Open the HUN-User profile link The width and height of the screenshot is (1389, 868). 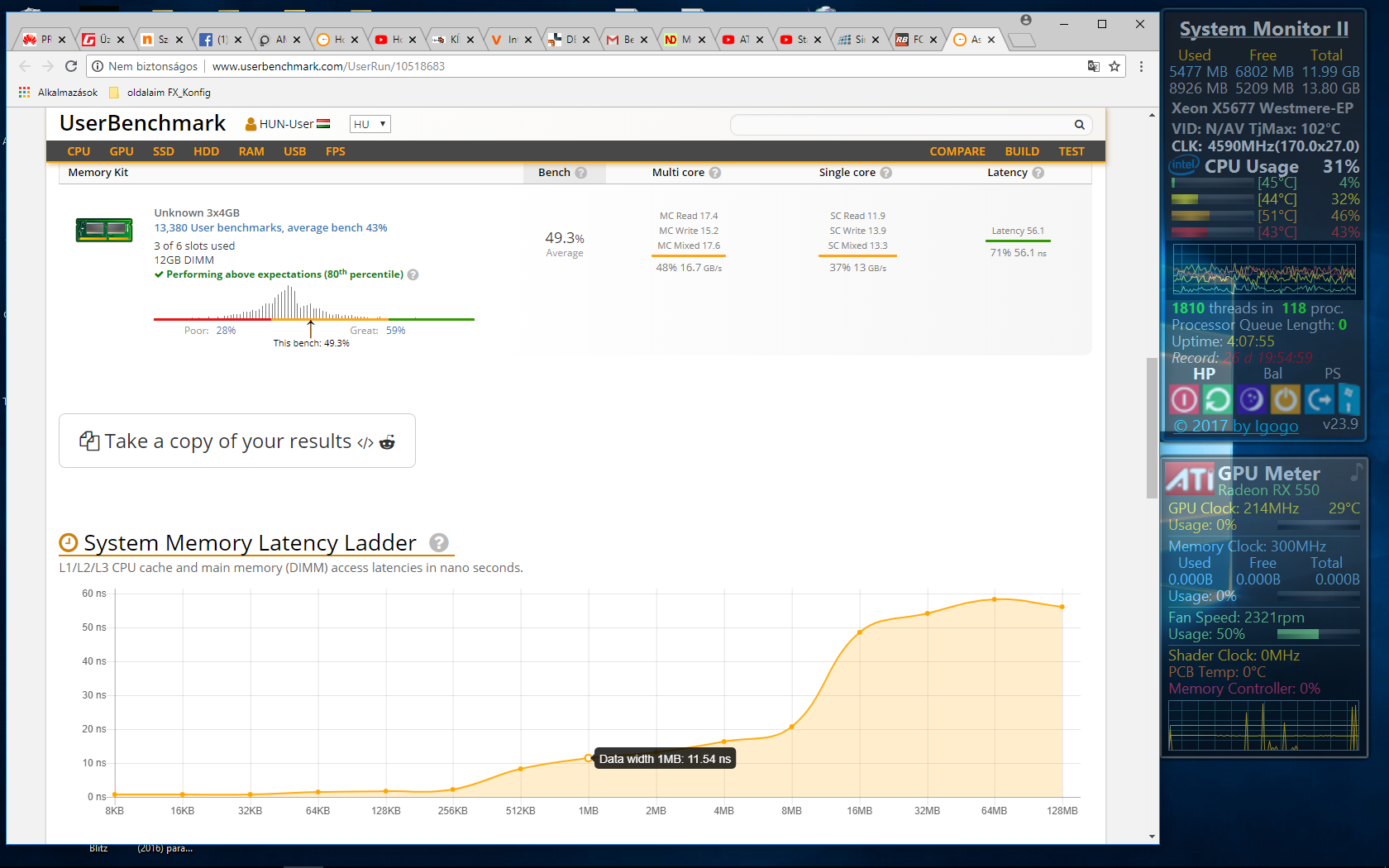point(288,124)
